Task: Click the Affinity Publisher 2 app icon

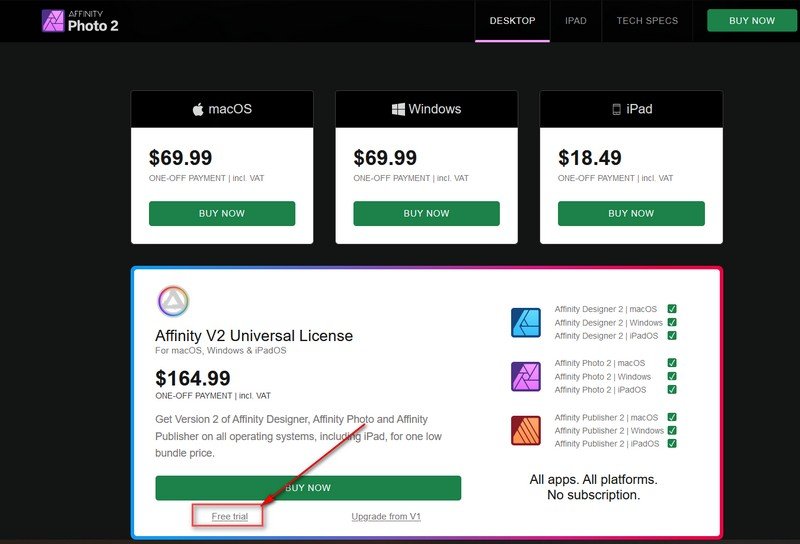Action: click(526, 431)
